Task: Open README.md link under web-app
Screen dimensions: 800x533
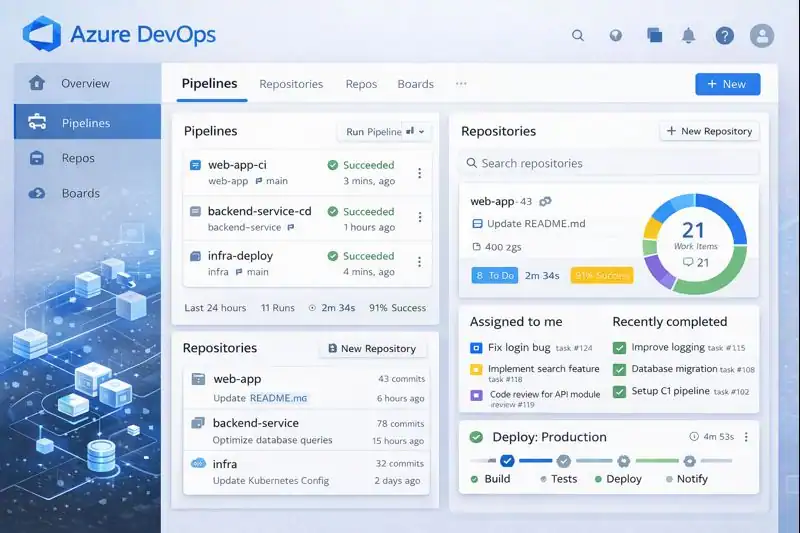Action: [x=279, y=398]
